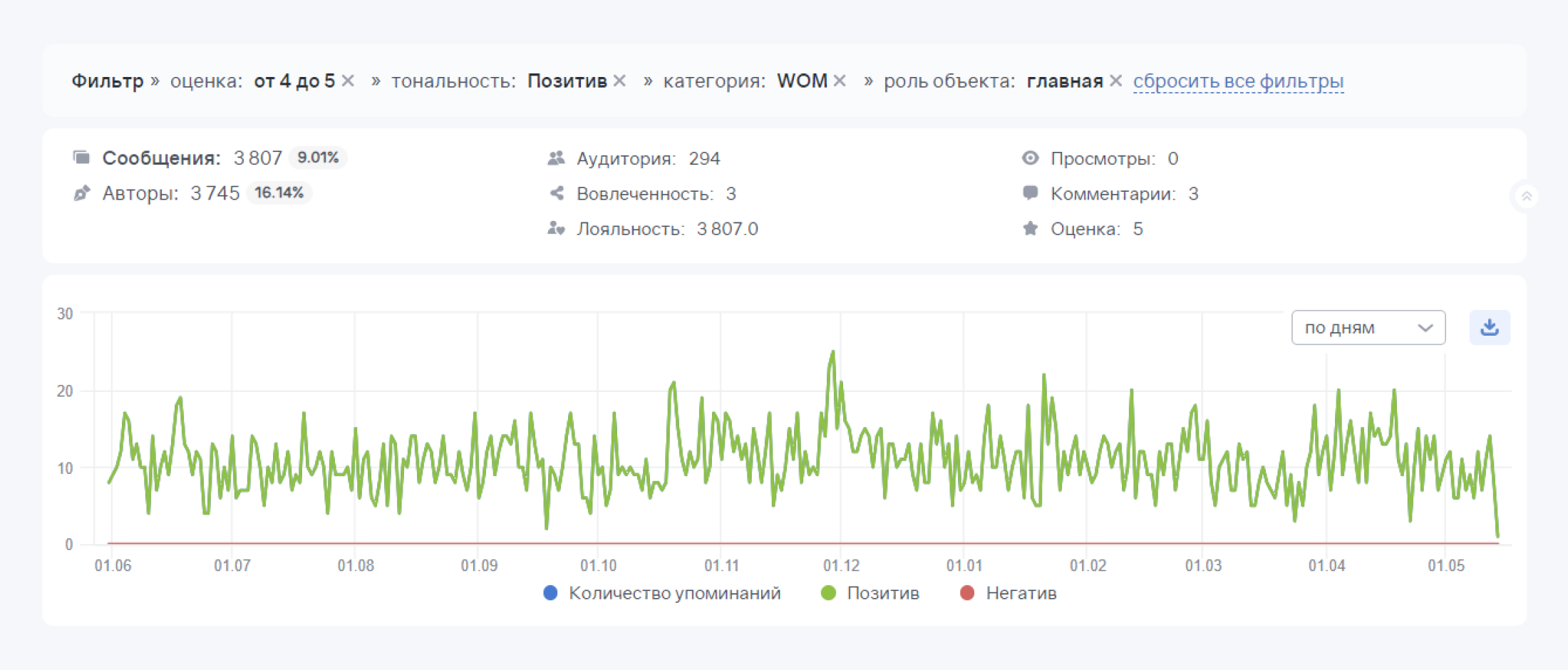The width and height of the screenshot is (1568, 670).
Task: Click the messages icon next to Сообщения
Action: tap(81, 158)
